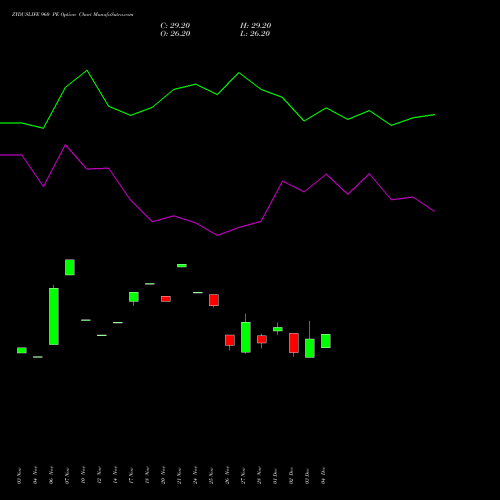Select the green candlestick above 07 Nov
Screen dimensions: 500x500
pos(70,267)
